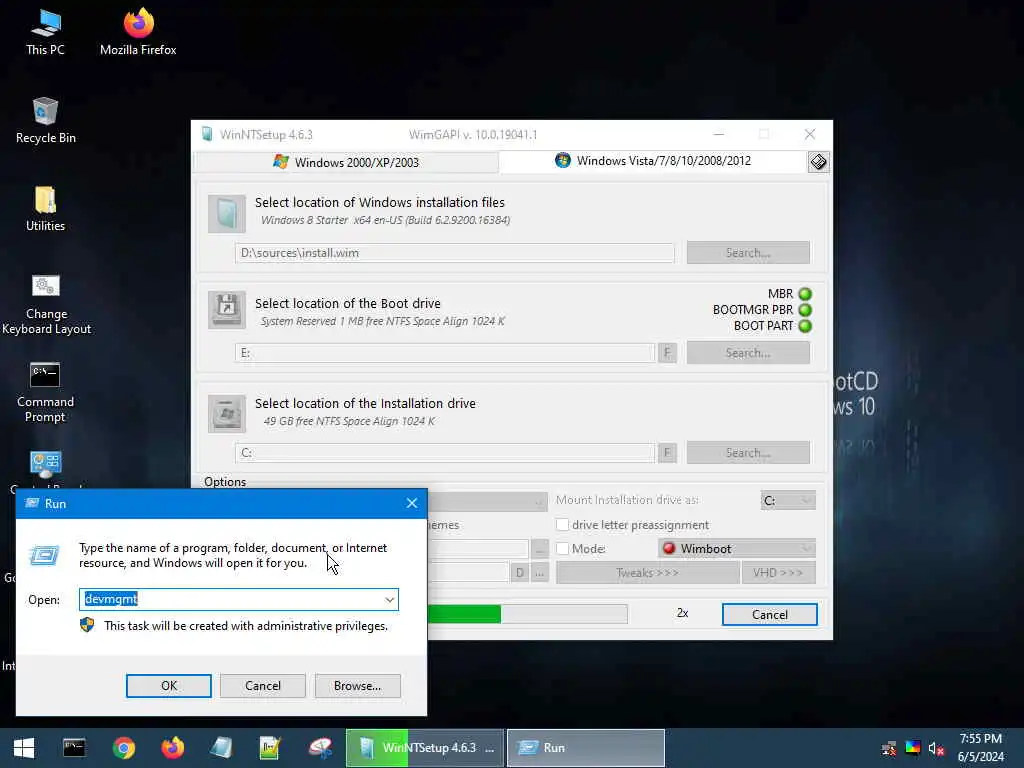Click Cancel in the Run dialog
The image size is (1024, 768).
click(263, 686)
